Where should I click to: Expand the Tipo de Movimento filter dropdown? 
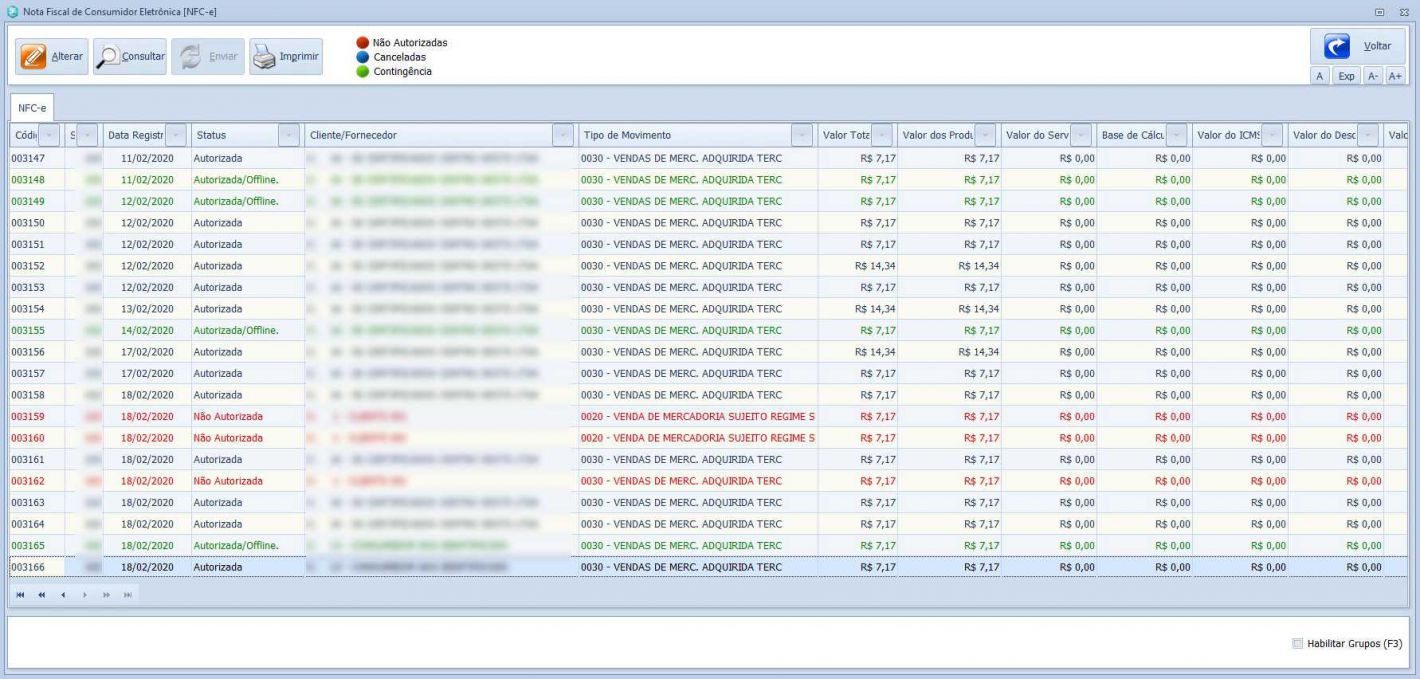tap(802, 135)
